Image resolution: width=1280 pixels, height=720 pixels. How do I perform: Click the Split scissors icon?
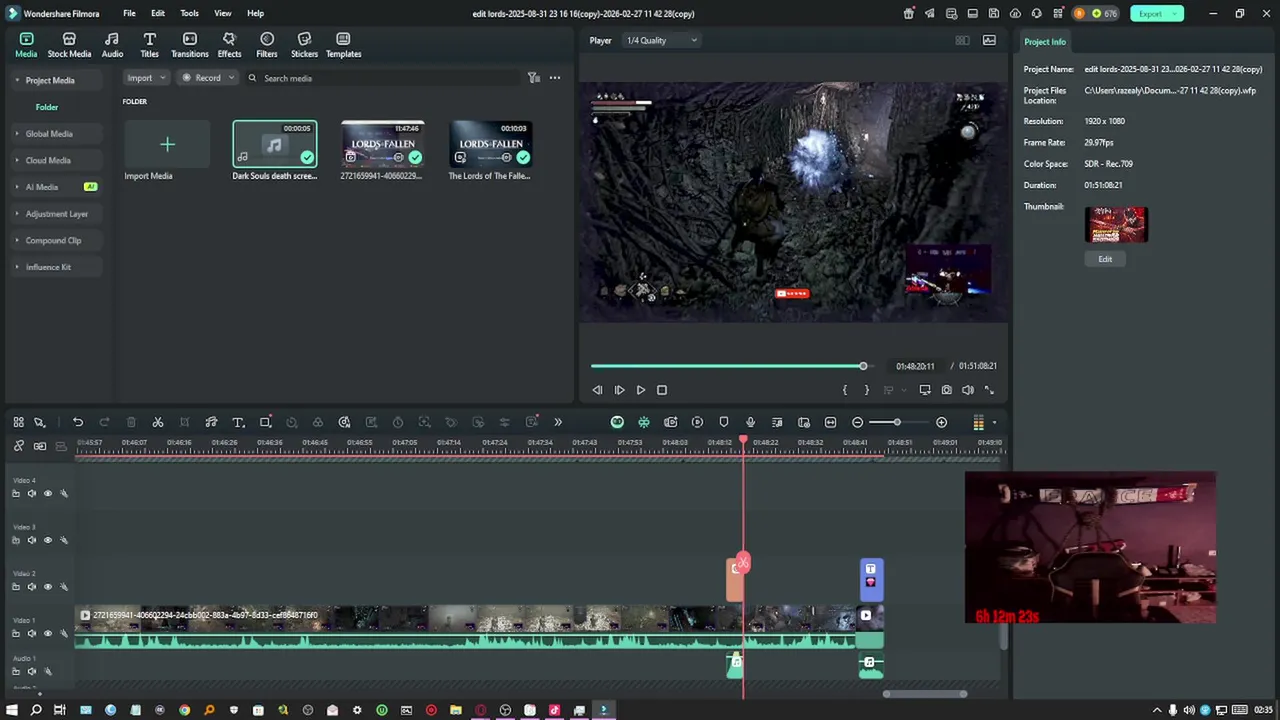tap(157, 422)
